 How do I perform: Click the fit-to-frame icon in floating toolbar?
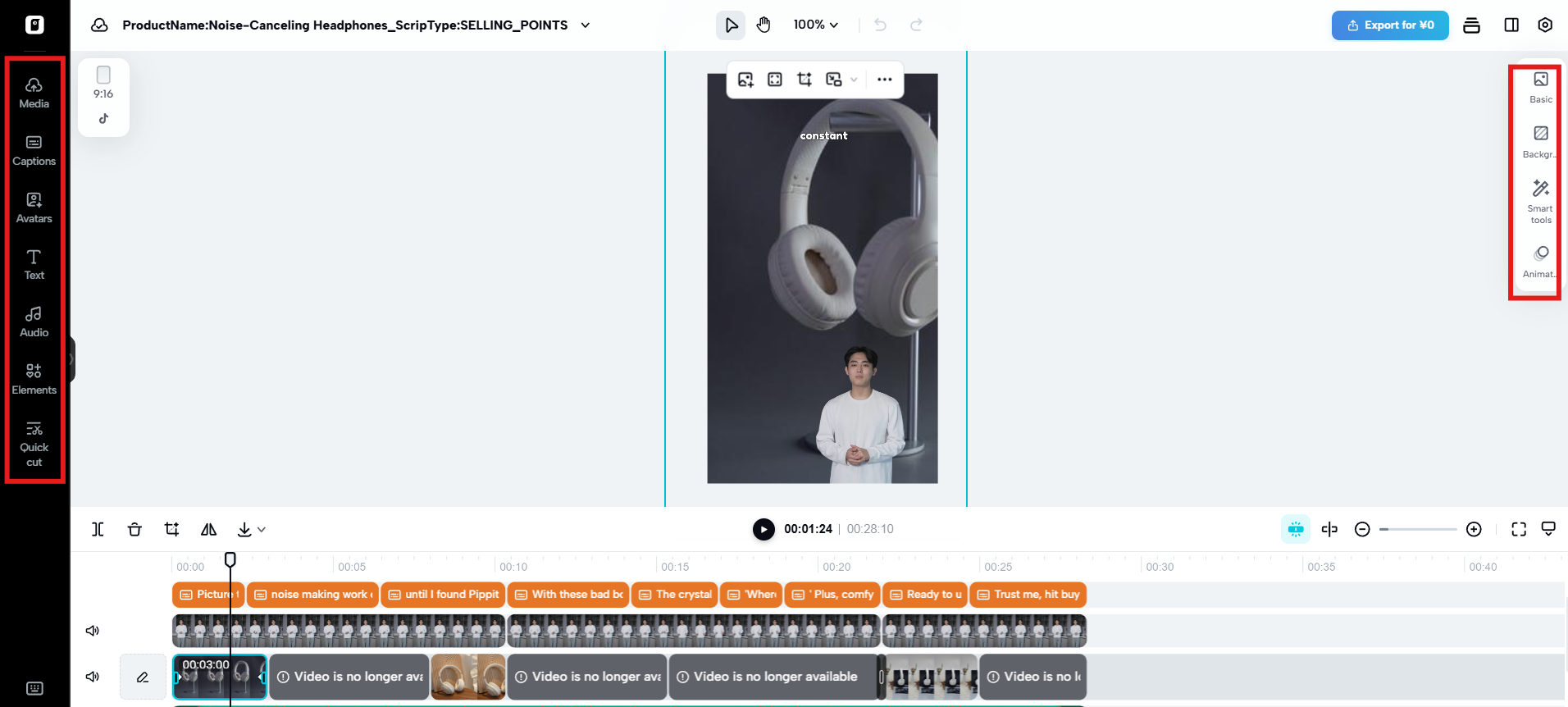(x=775, y=80)
